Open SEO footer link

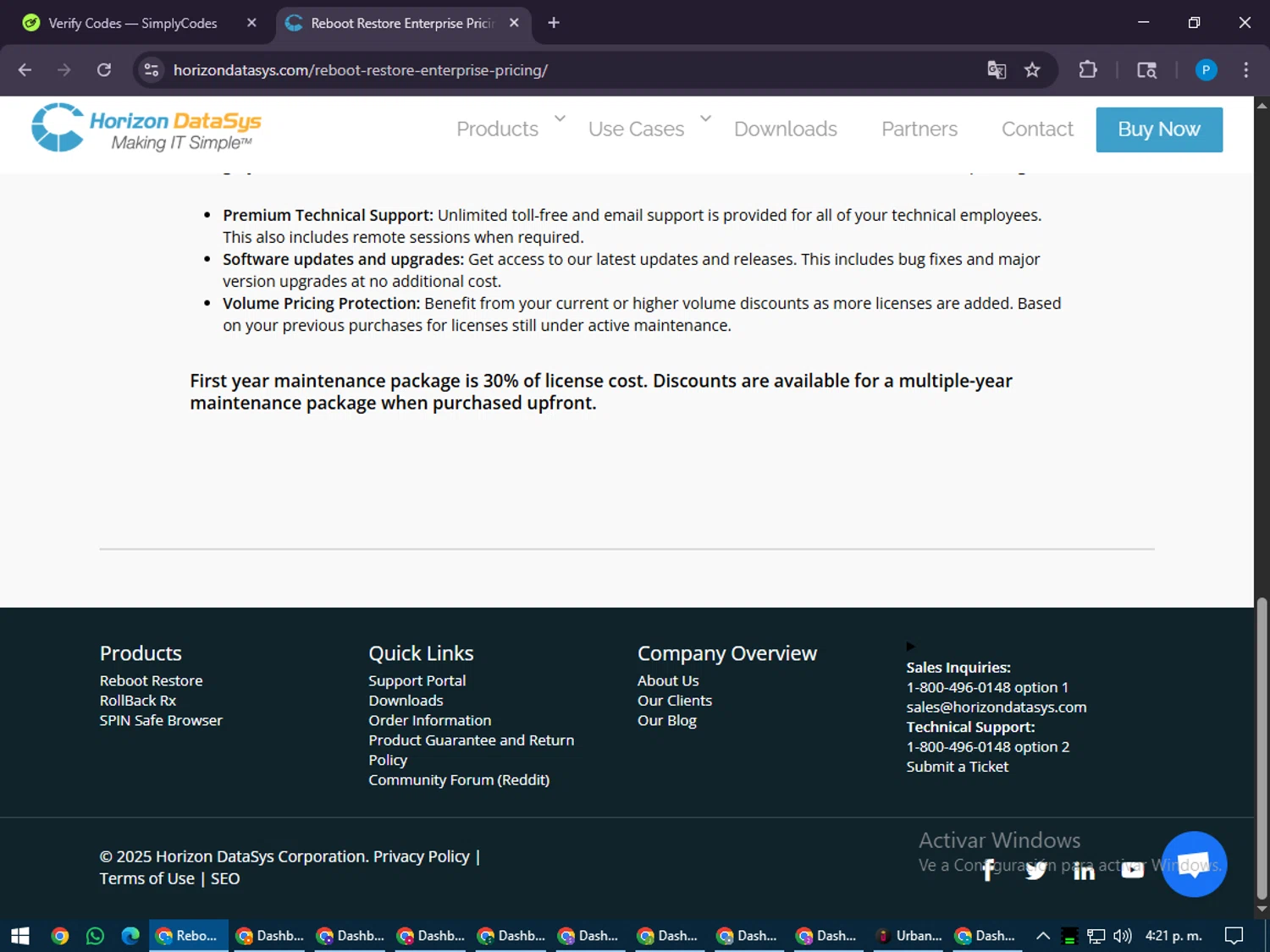tap(225, 878)
